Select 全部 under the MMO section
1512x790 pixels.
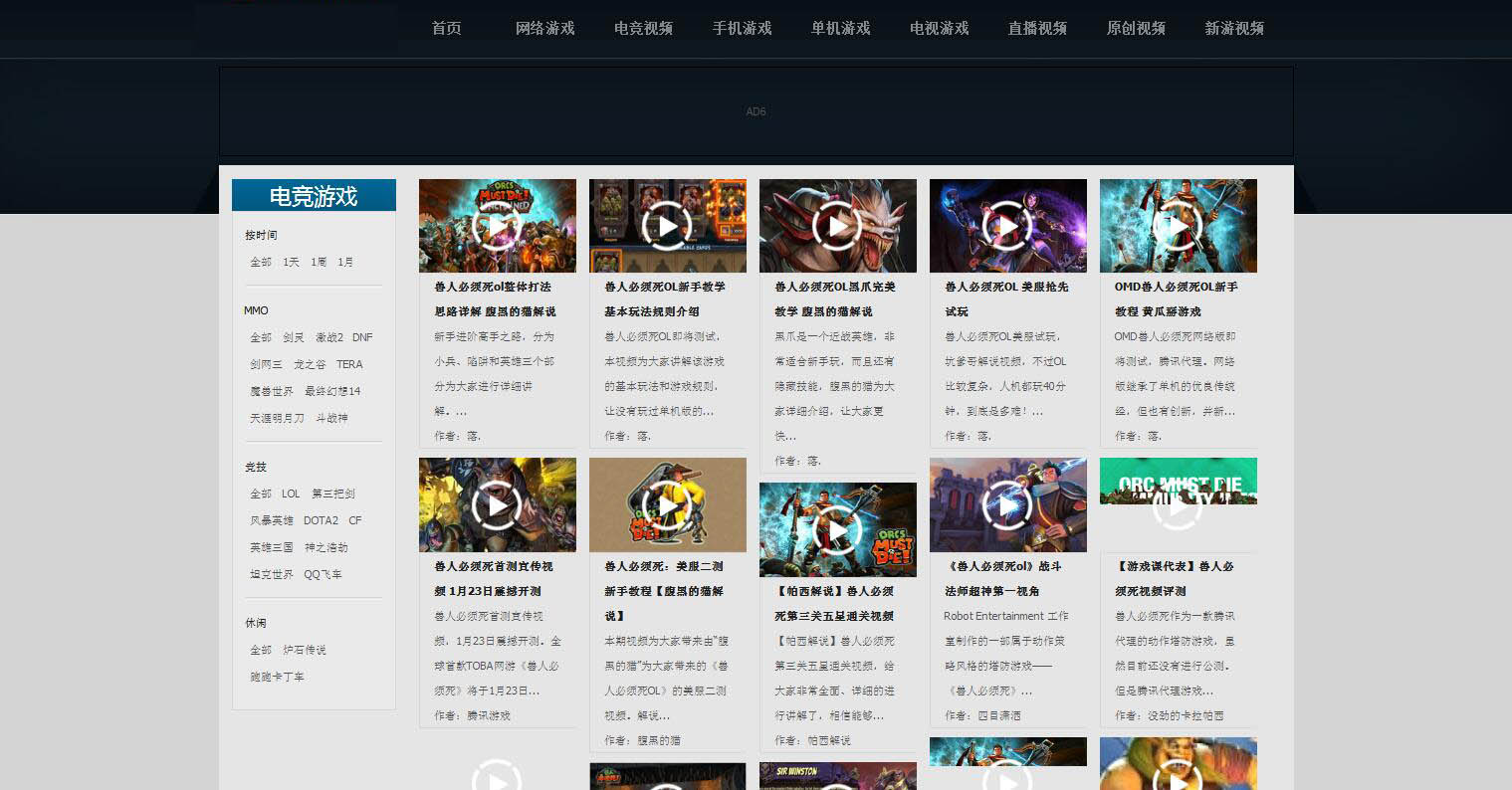click(261, 337)
